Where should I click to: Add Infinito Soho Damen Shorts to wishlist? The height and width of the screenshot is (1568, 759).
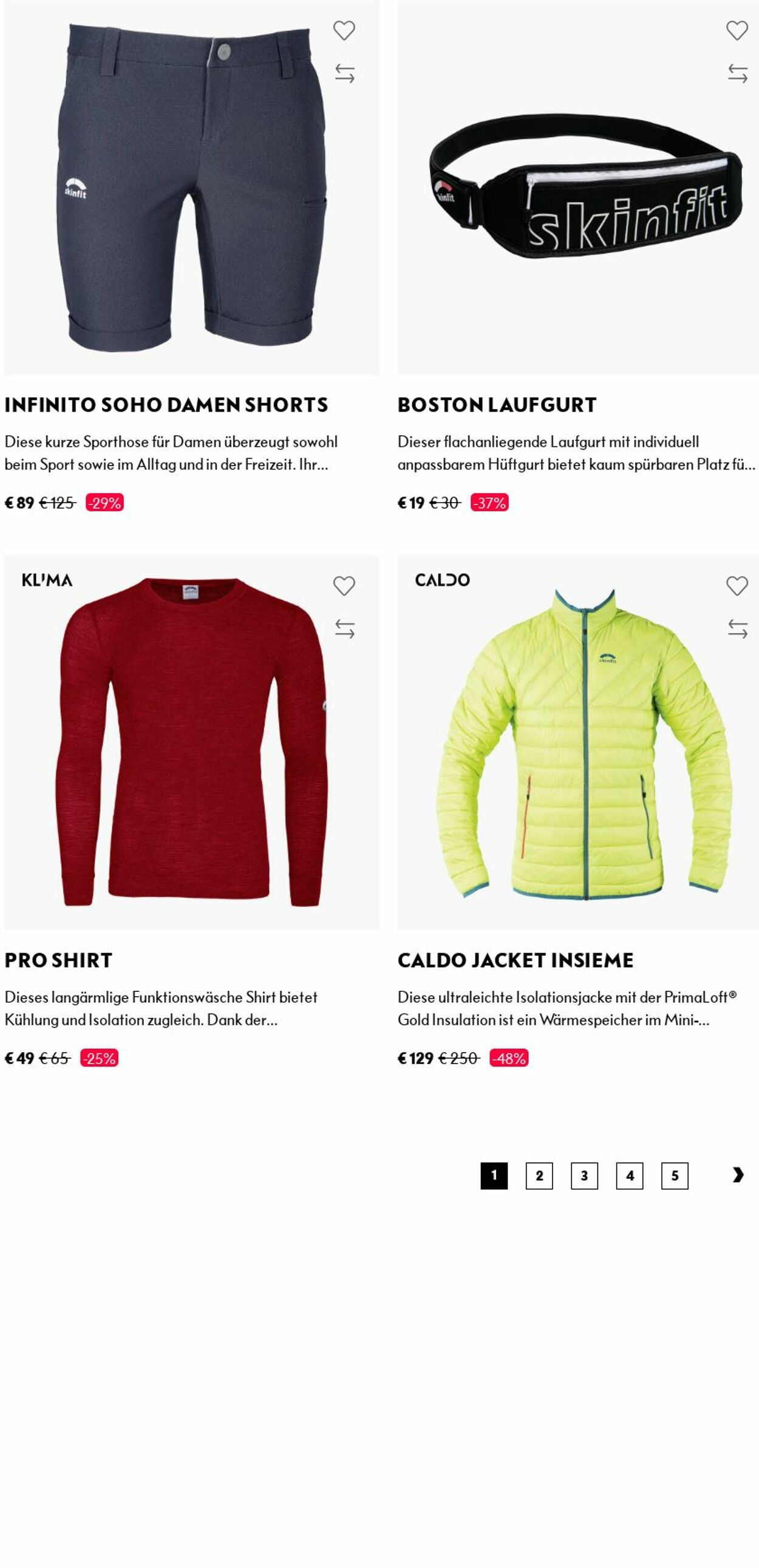point(344,30)
